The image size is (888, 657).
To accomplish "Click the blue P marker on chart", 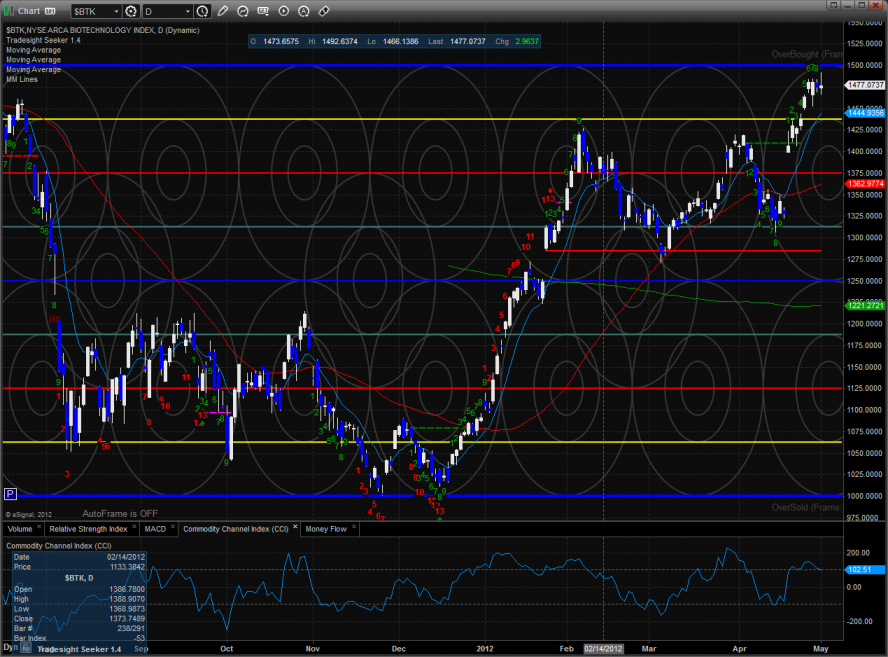I will [x=10, y=494].
